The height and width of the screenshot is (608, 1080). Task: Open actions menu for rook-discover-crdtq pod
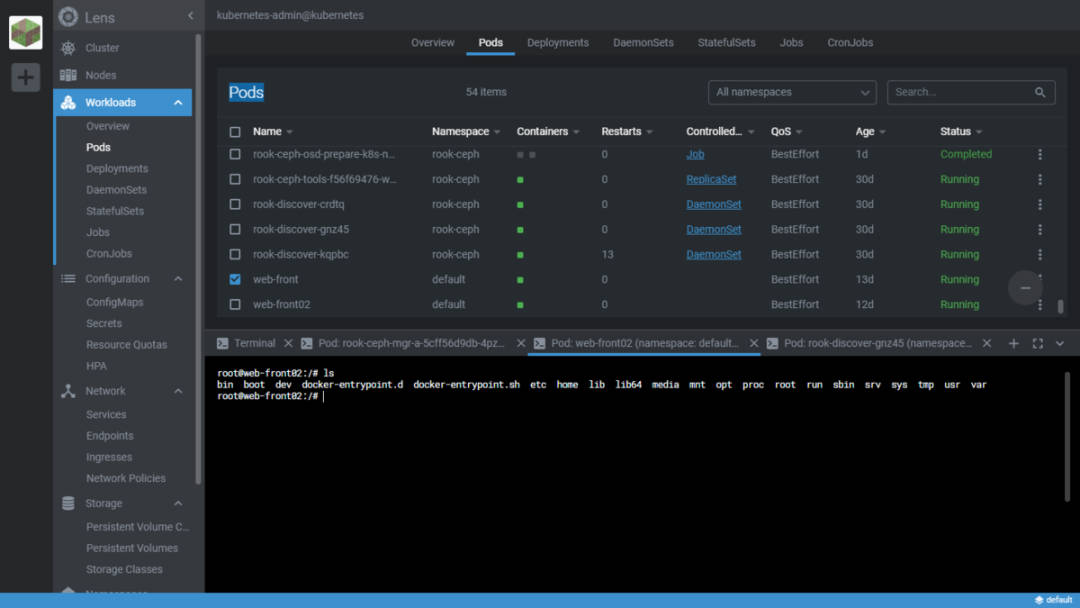[x=1040, y=205]
